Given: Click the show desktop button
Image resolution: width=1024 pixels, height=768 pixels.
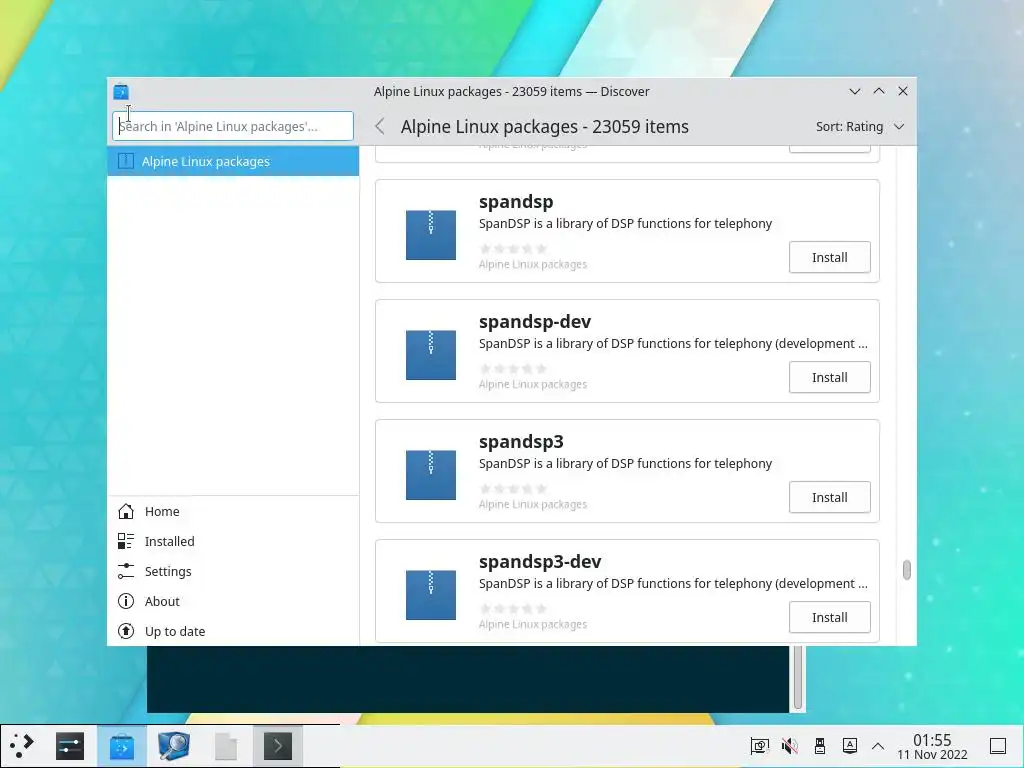Looking at the screenshot, I should pos(998,746).
